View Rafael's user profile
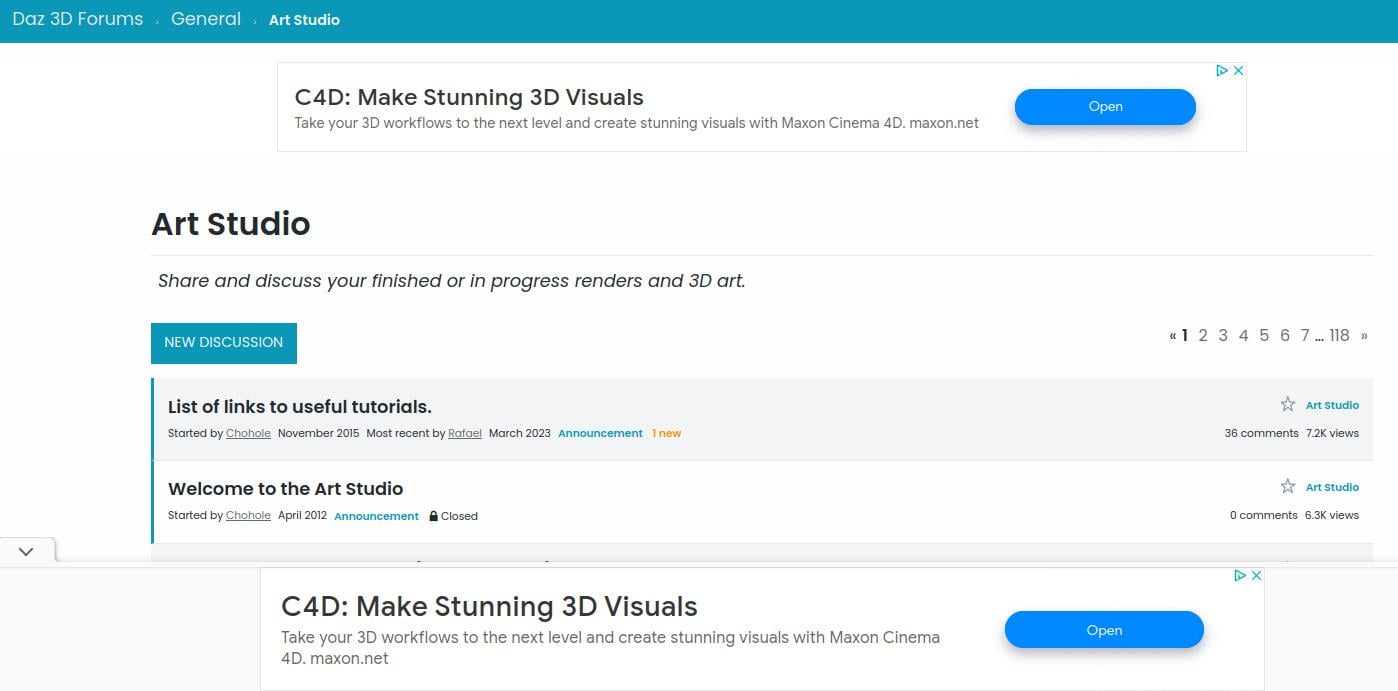 [464, 433]
